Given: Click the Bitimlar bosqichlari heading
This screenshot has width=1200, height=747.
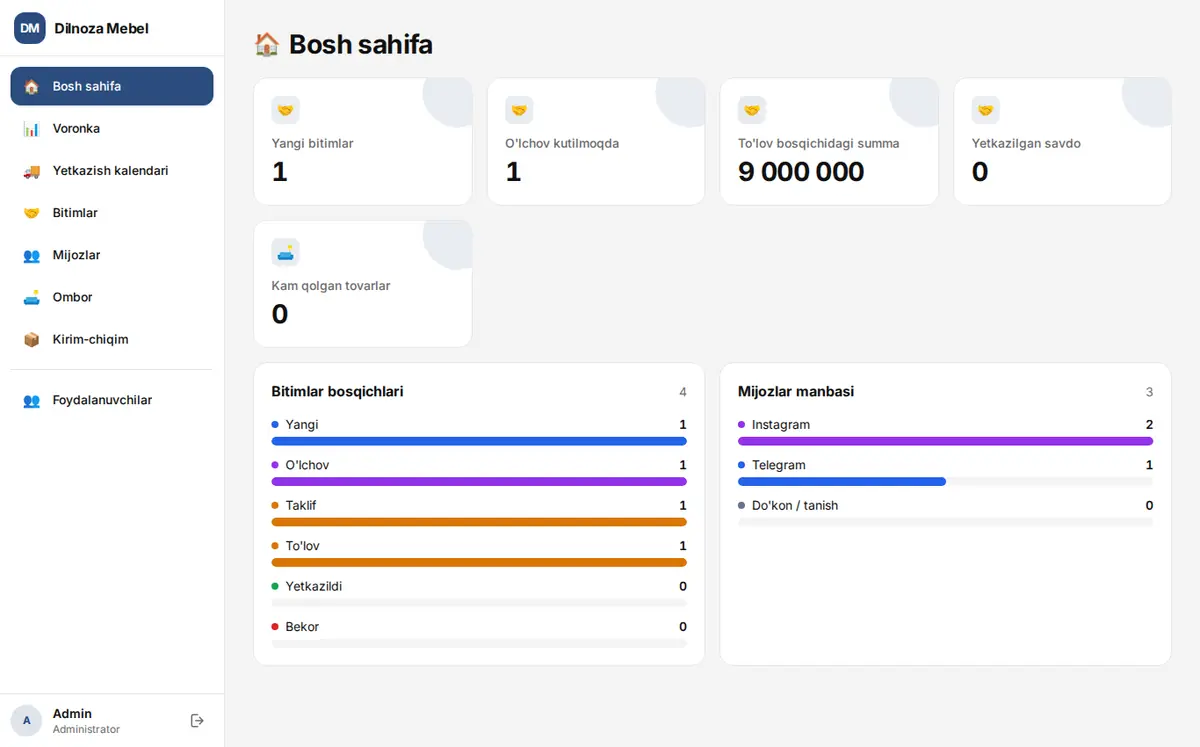Looking at the screenshot, I should (338, 392).
